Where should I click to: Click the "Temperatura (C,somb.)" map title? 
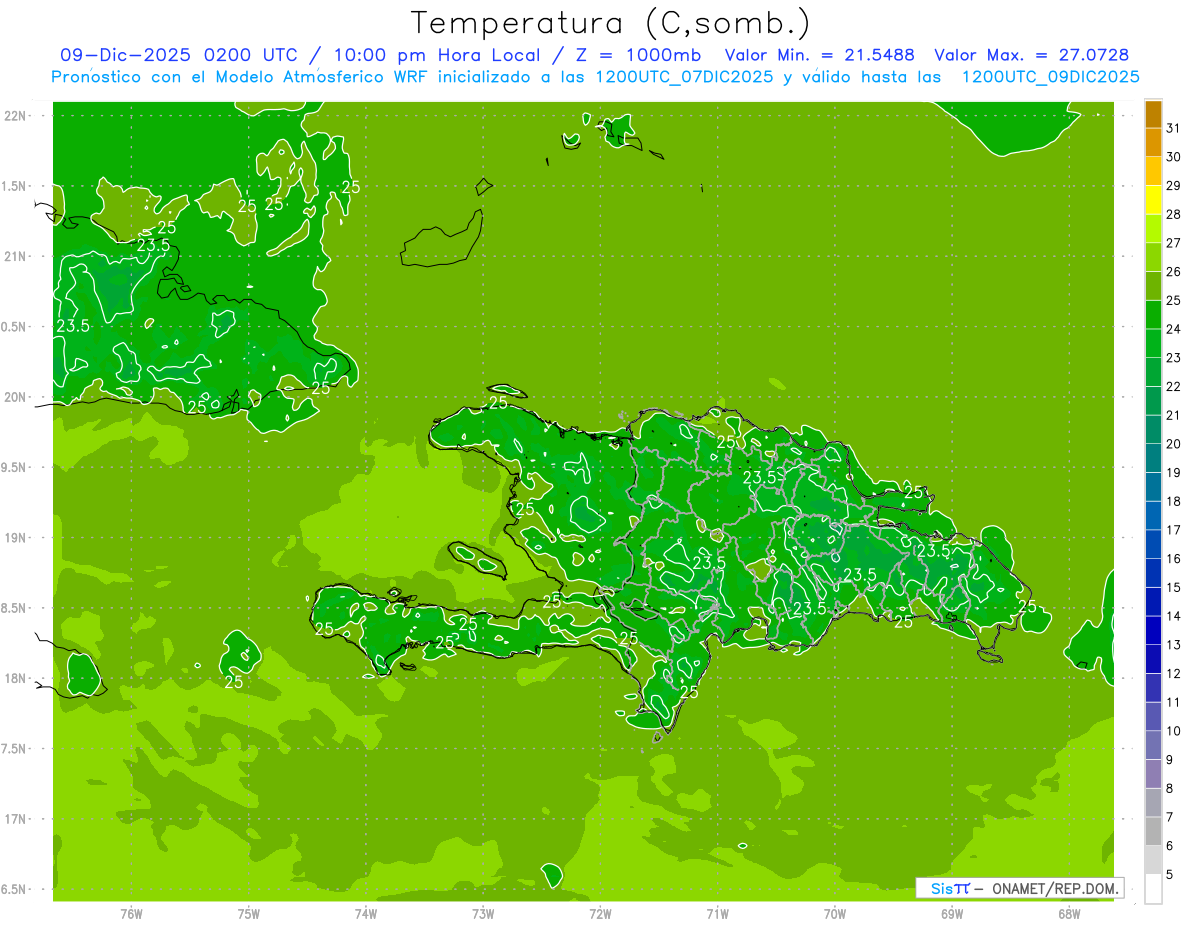click(x=610, y=23)
